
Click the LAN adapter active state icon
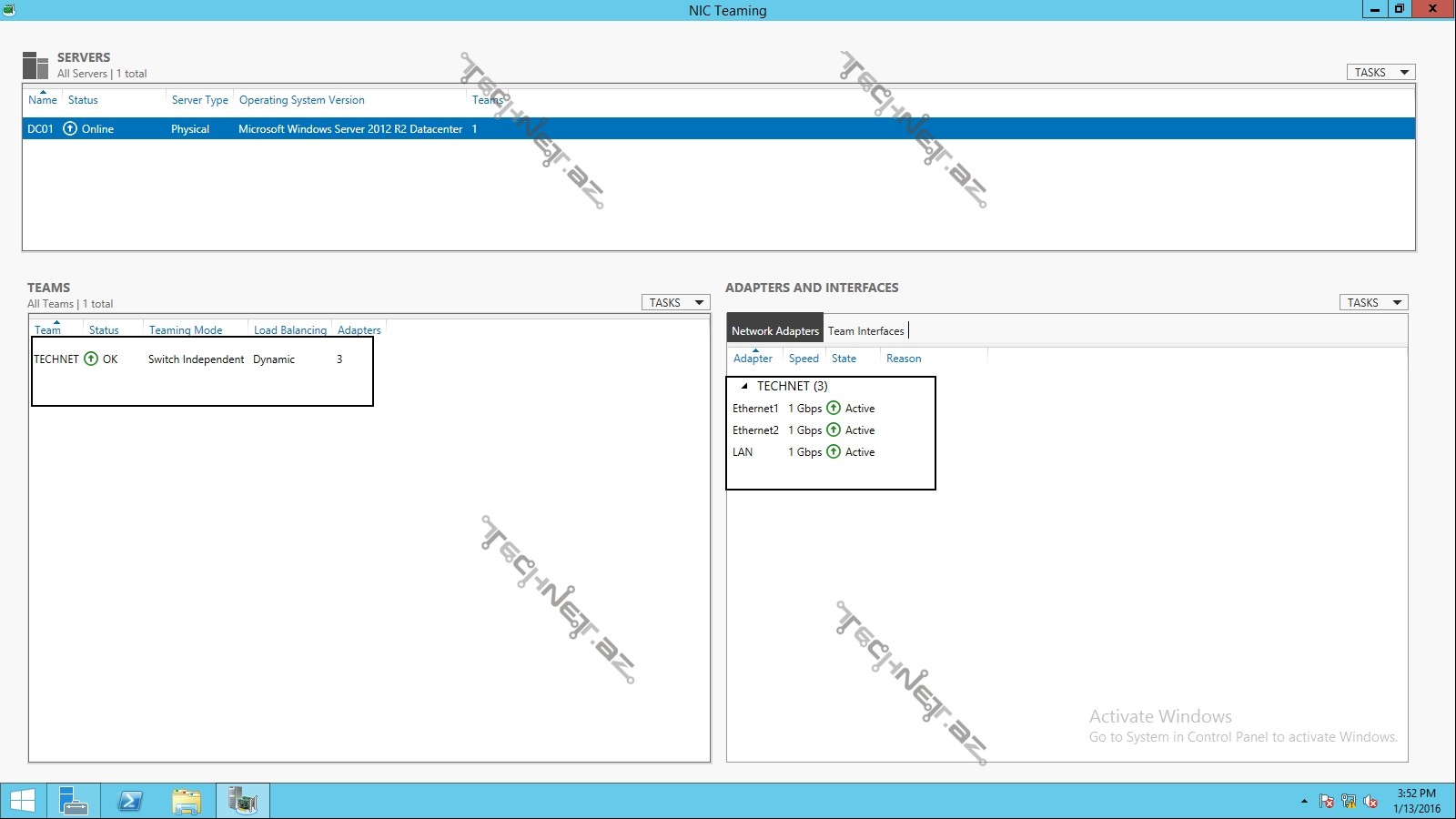[x=834, y=452]
